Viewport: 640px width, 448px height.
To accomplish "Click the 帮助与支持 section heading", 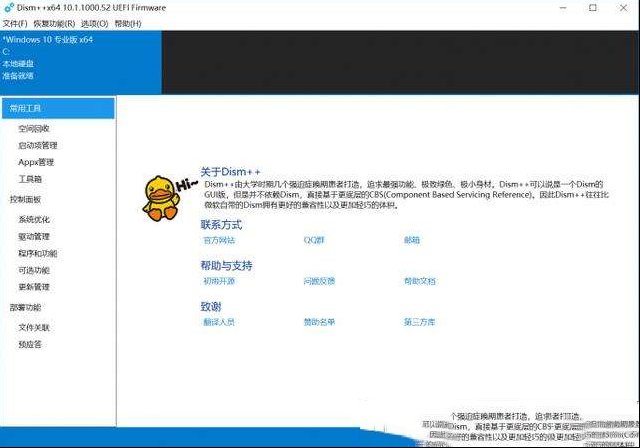I will [x=227, y=266].
